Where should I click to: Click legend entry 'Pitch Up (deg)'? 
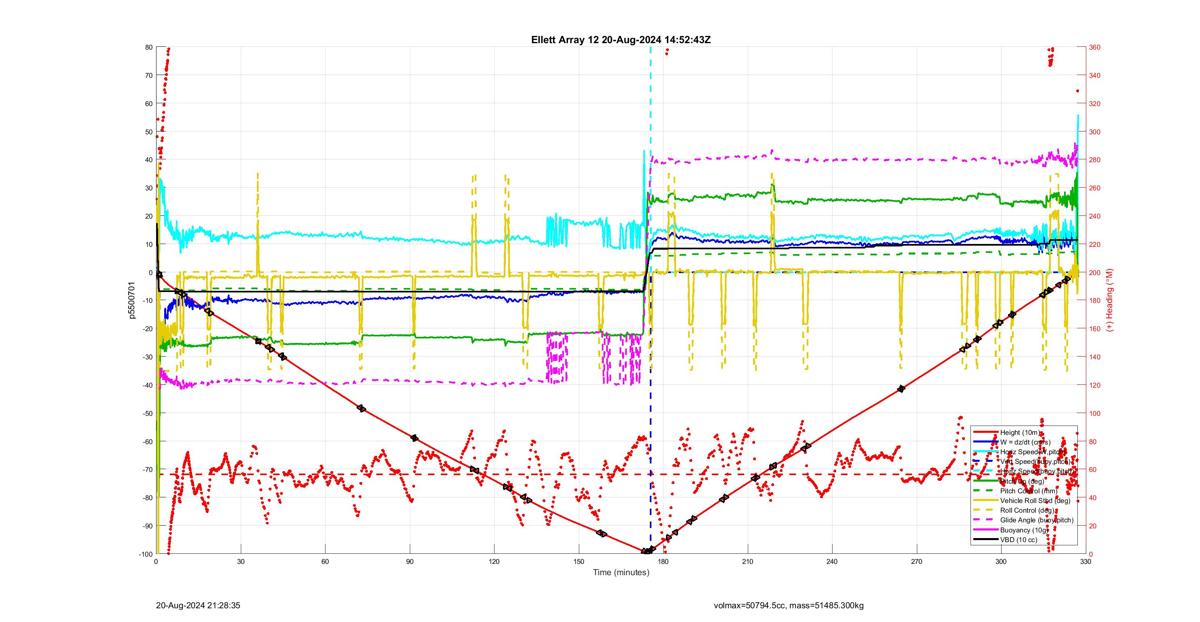tap(1022, 481)
